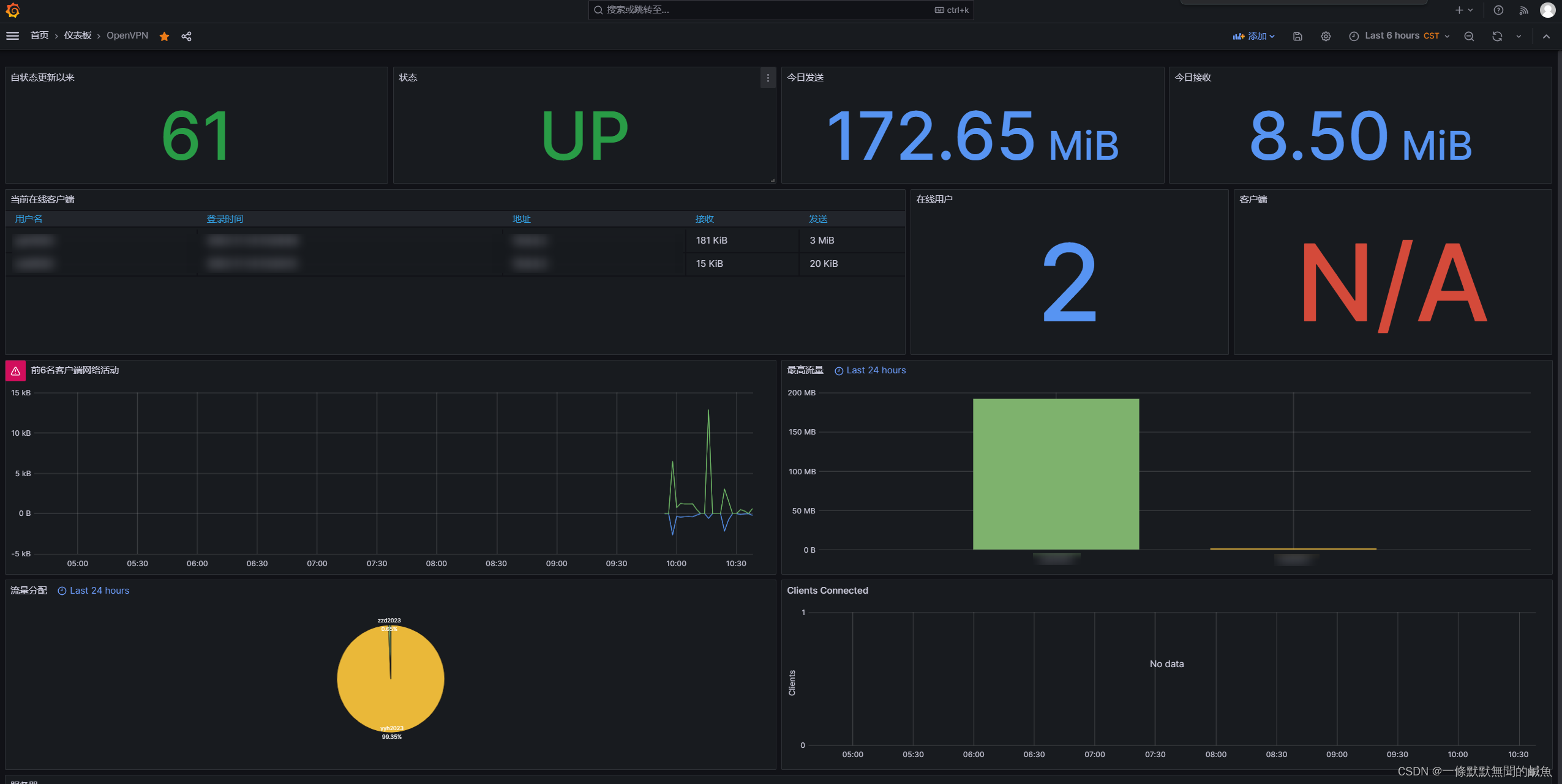
Task: Click the 在线用户 panel title
Action: 934,199
